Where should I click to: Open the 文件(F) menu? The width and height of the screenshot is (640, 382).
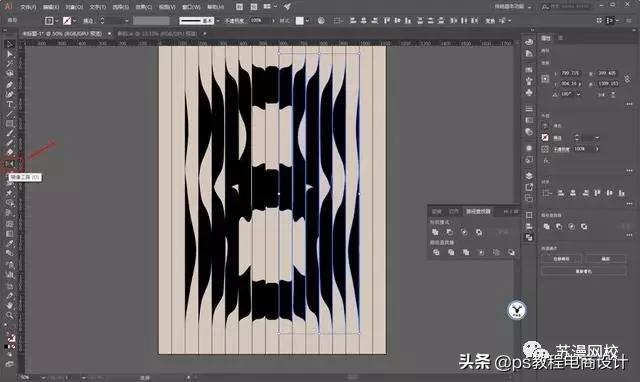[28, 7]
